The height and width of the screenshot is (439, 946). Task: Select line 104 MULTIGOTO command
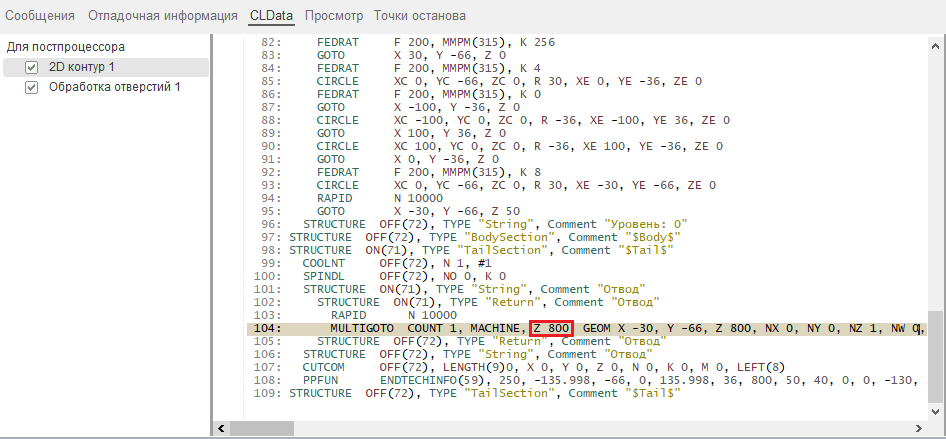click(368, 328)
